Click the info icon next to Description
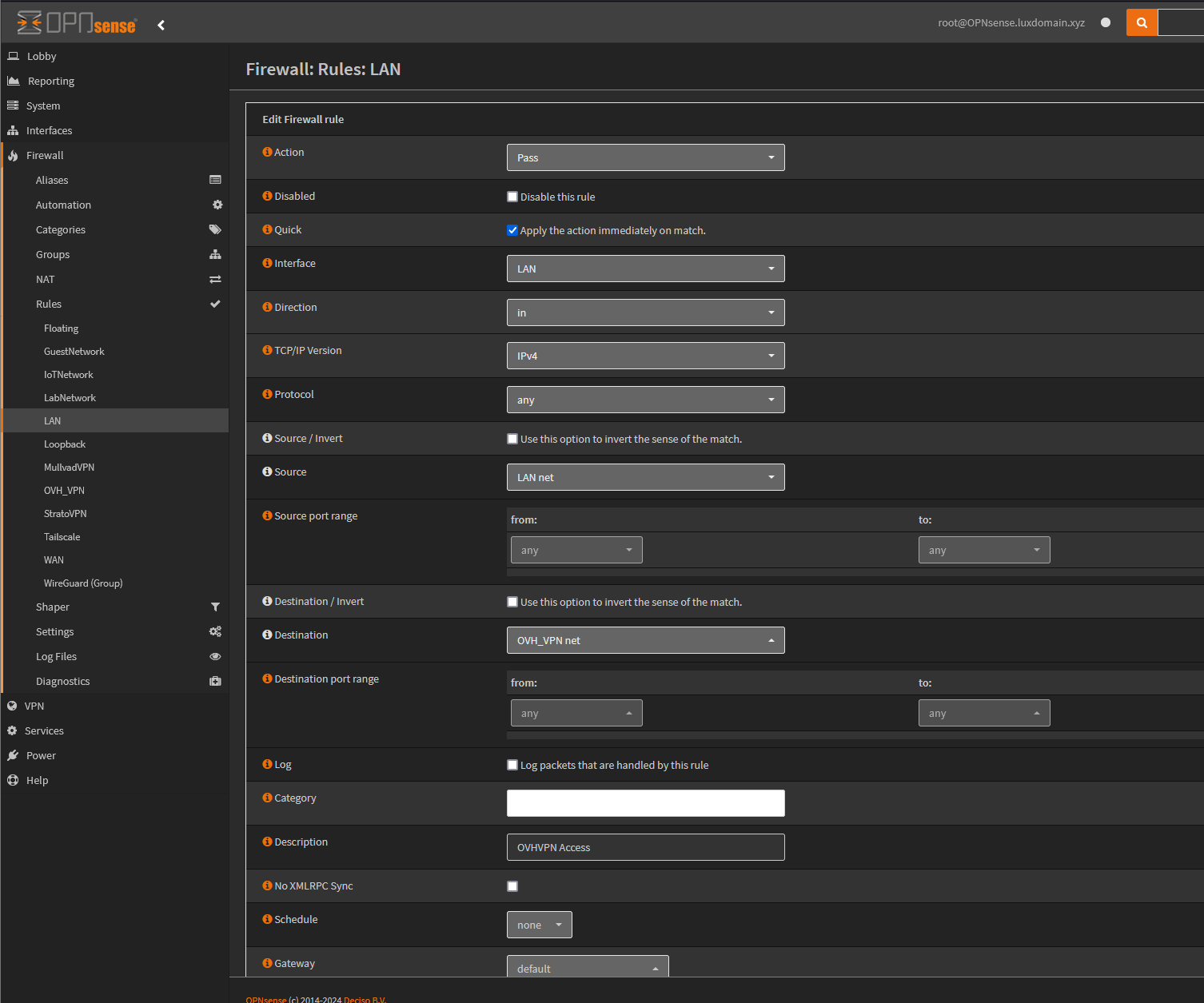This screenshot has height=1003, width=1204. click(267, 842)
